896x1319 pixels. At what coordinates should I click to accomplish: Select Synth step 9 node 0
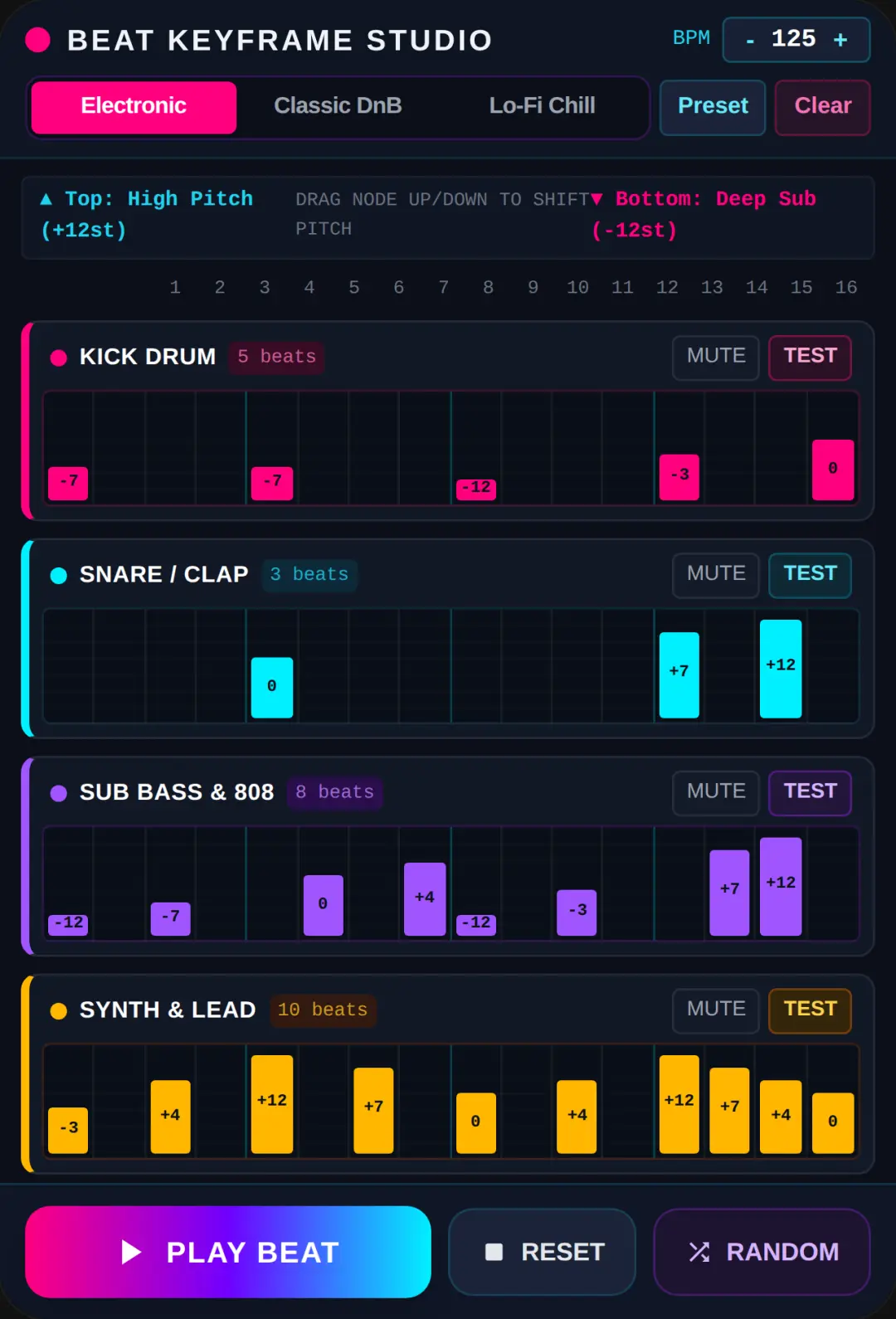(x=476, y=1123)
